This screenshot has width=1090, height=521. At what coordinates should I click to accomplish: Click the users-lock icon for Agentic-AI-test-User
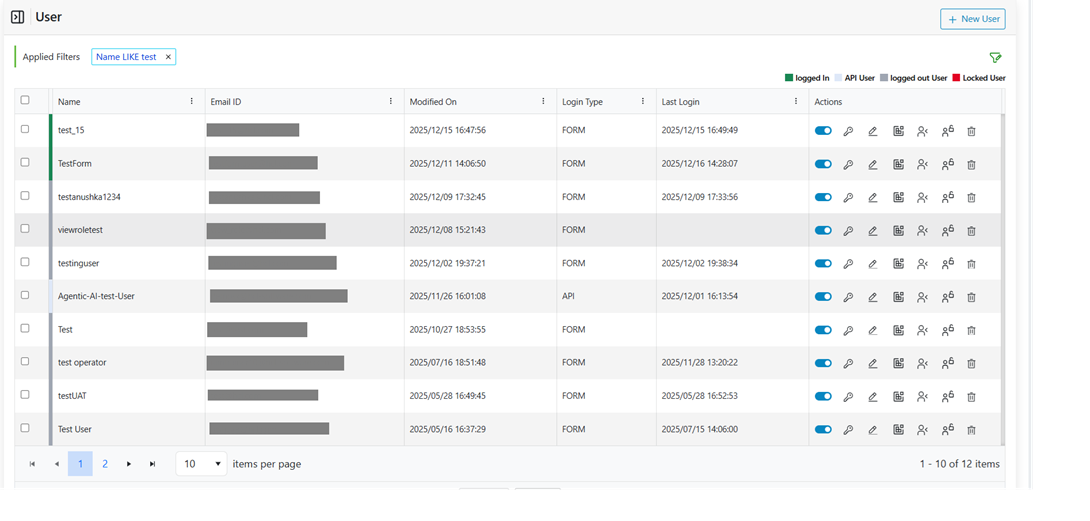click(x=947, y=297)
